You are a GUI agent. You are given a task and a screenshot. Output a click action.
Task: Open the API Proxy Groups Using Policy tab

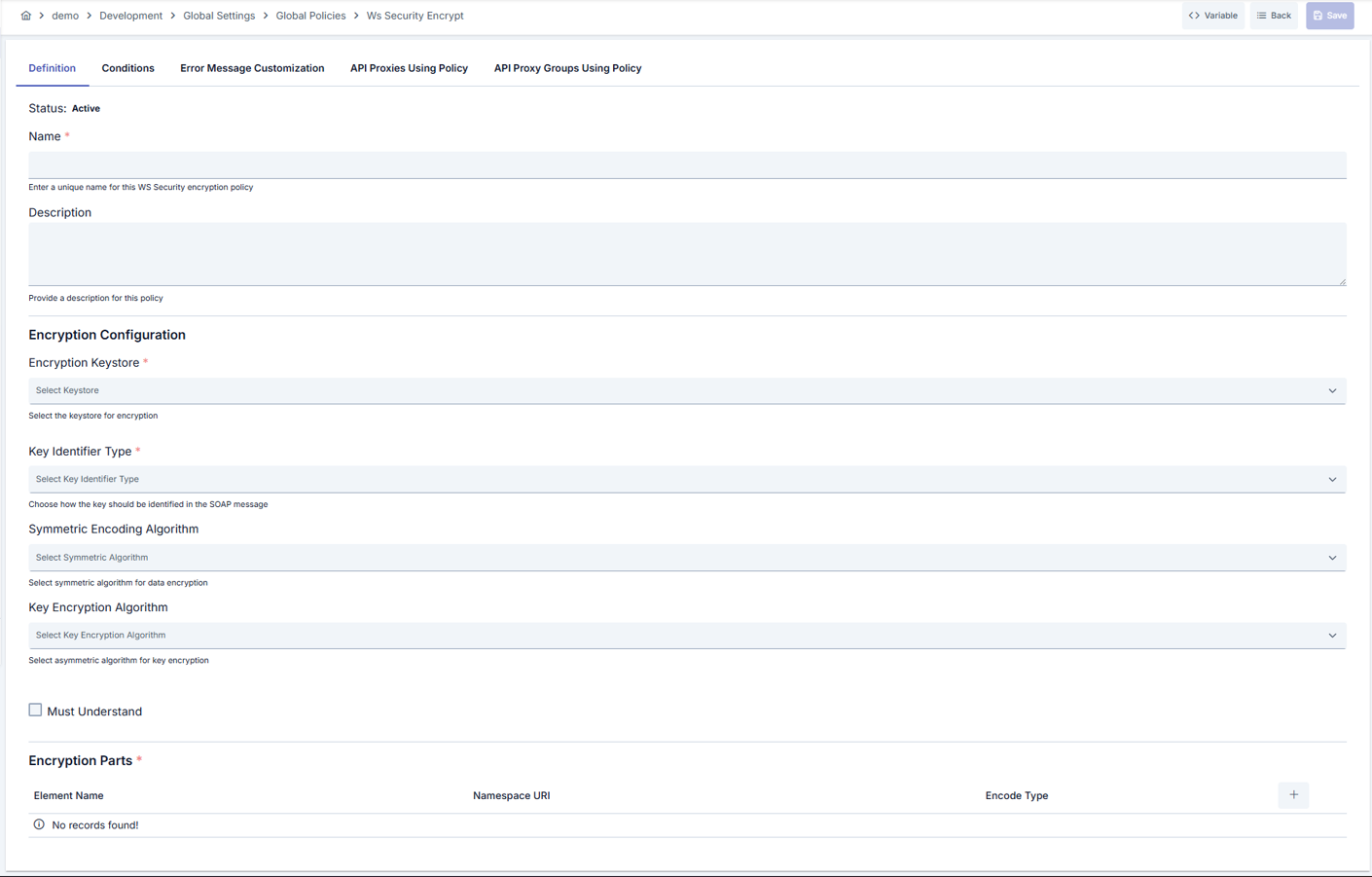(567, 68)
